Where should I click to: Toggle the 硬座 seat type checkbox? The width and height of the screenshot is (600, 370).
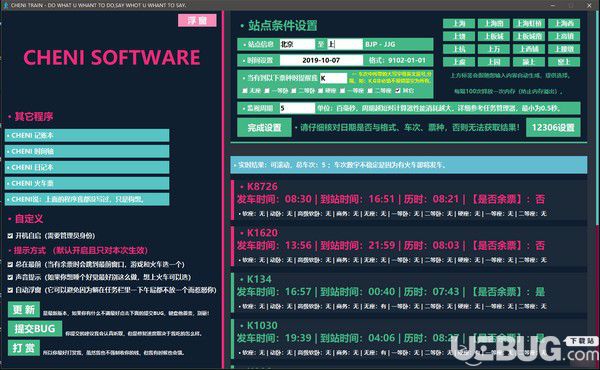click(x=321, y=91)
